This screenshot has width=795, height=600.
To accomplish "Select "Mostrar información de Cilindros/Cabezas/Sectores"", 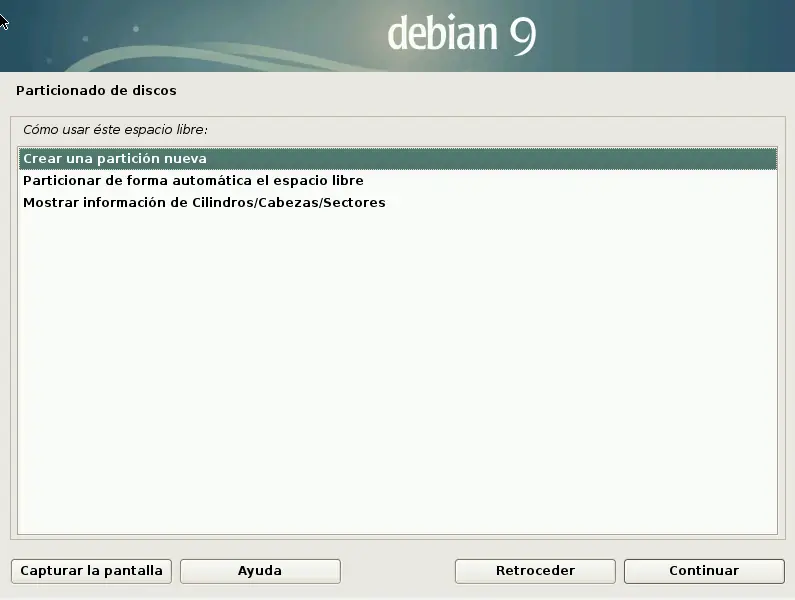I will point(398,202).
